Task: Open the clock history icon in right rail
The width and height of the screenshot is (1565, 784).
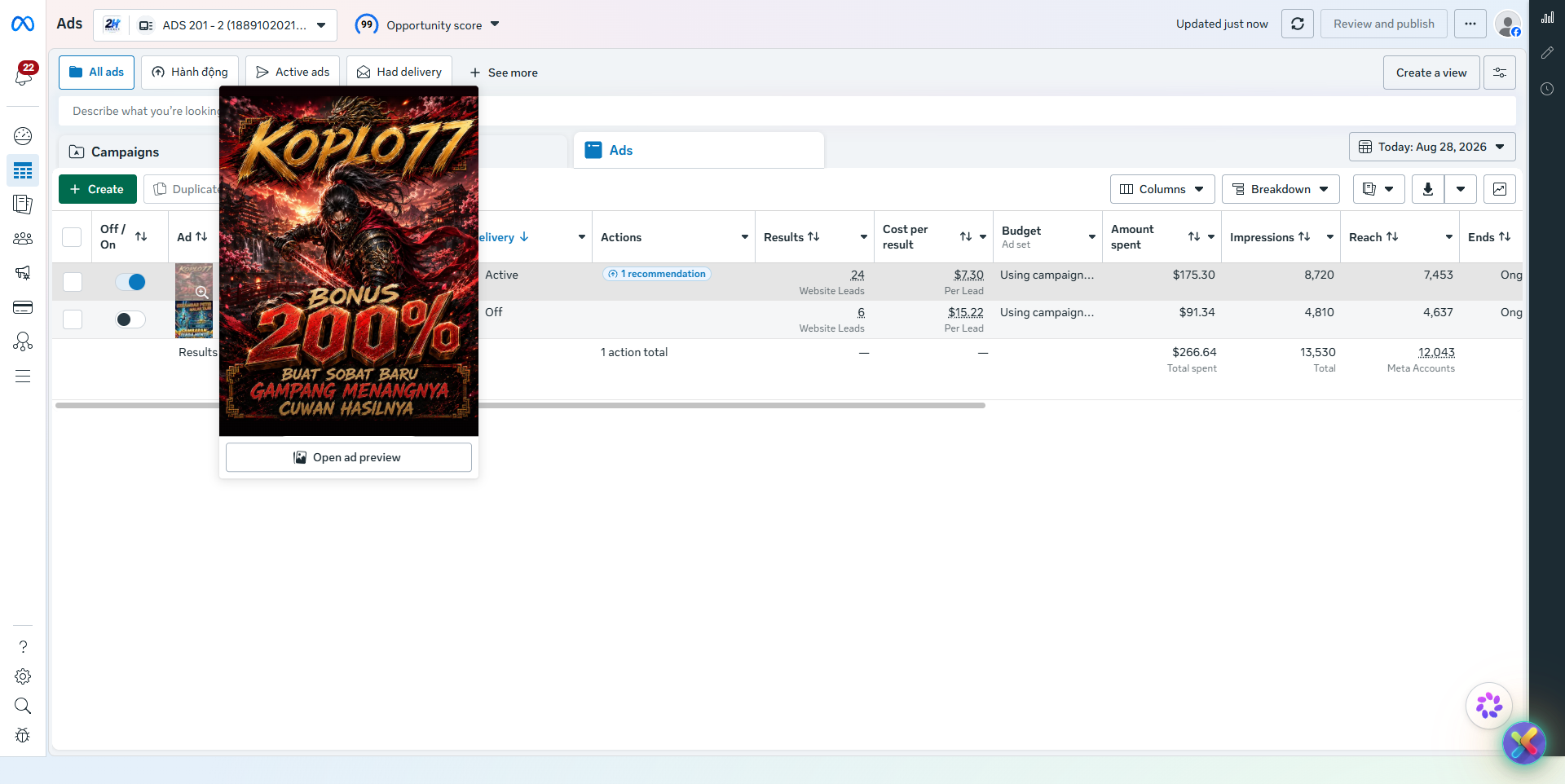Action: [1547, 89]
